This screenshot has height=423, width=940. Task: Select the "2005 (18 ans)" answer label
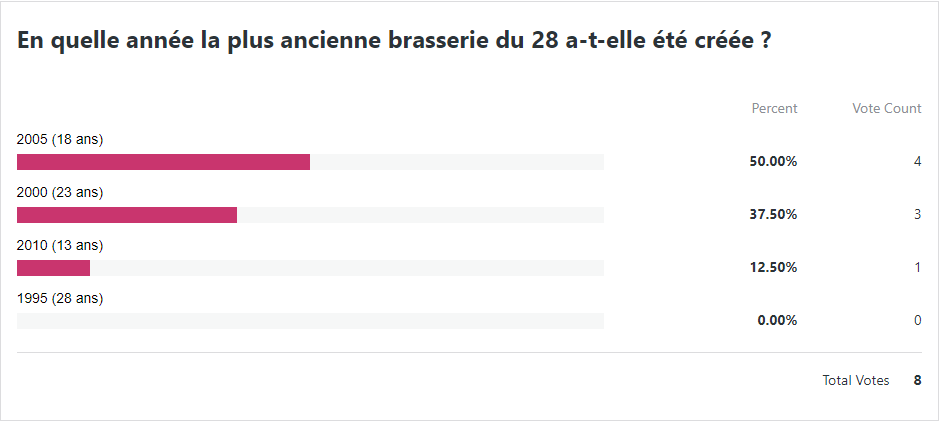[60, 139]
